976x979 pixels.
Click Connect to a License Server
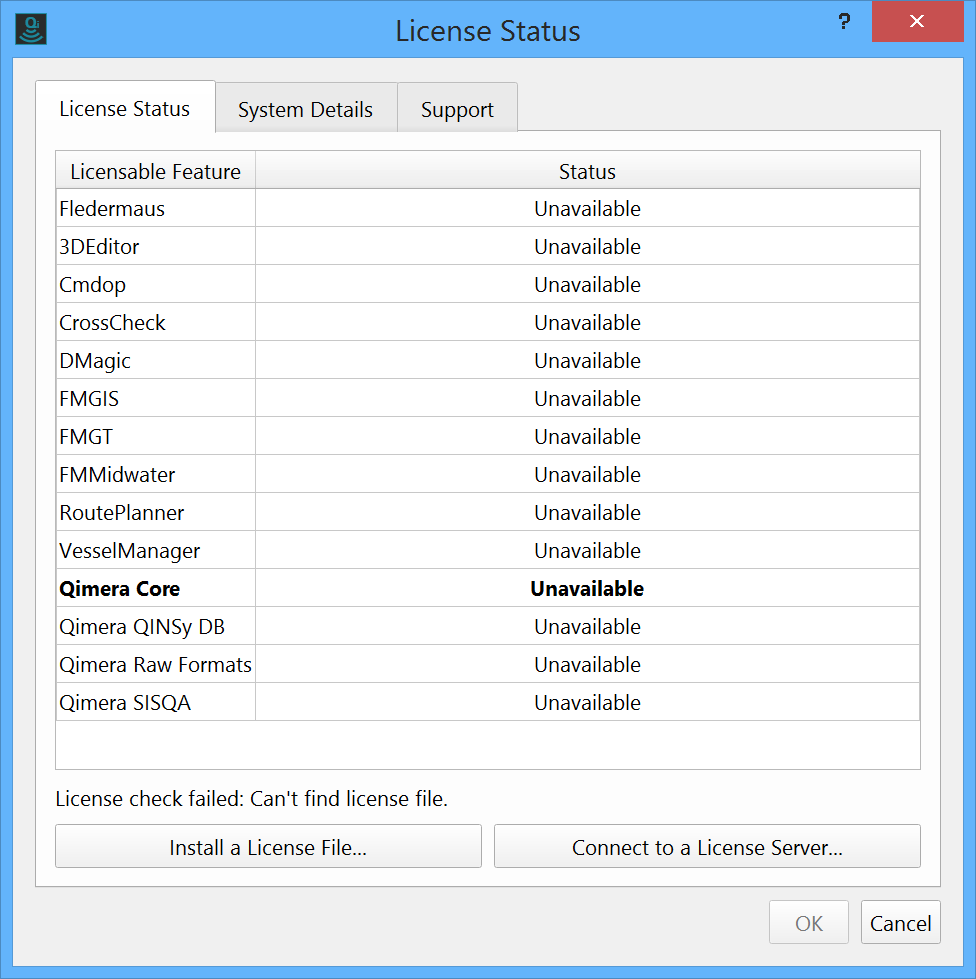[707, 847]
